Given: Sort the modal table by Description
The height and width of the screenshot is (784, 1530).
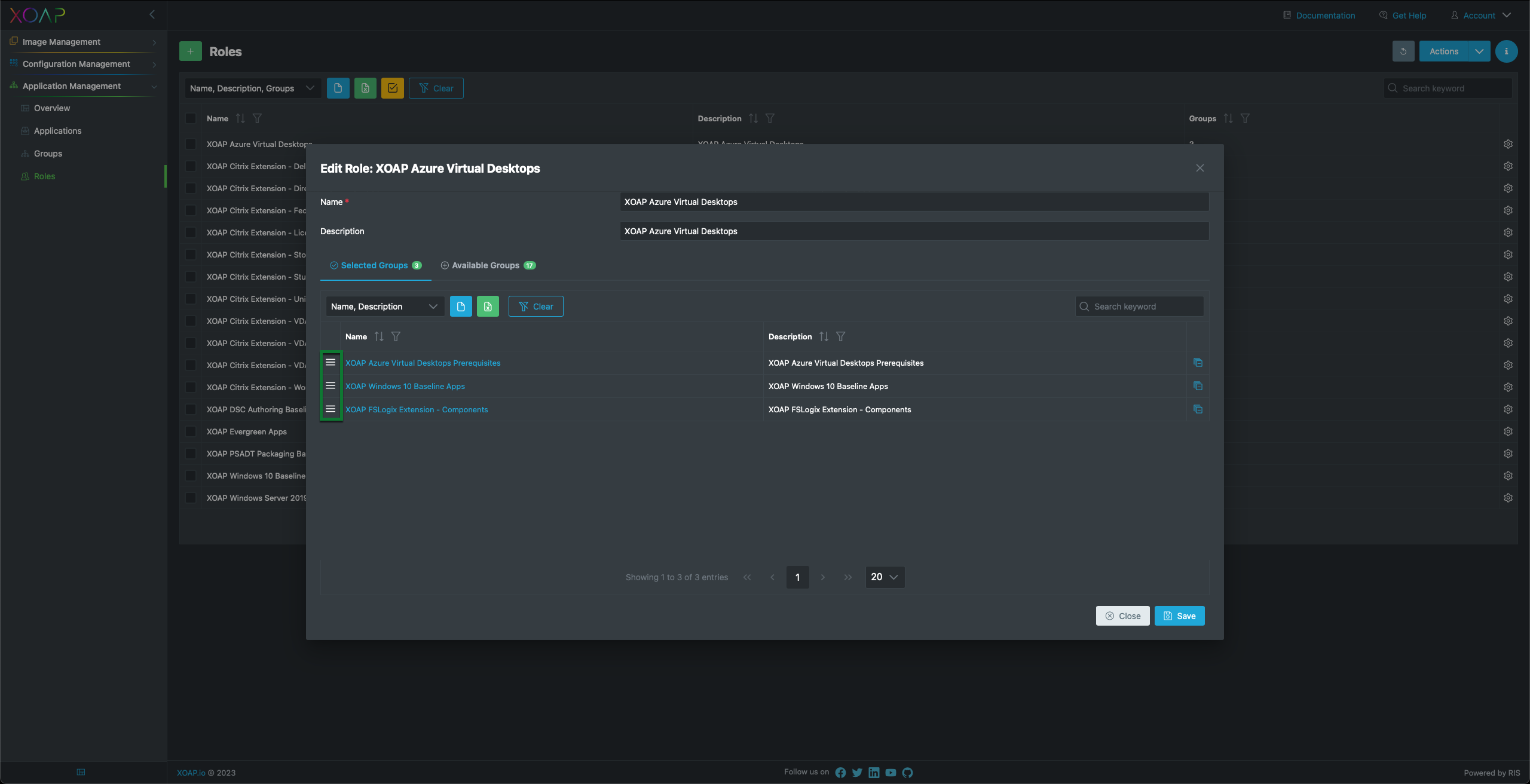Looking at the screenshot, I should [824, 336].
